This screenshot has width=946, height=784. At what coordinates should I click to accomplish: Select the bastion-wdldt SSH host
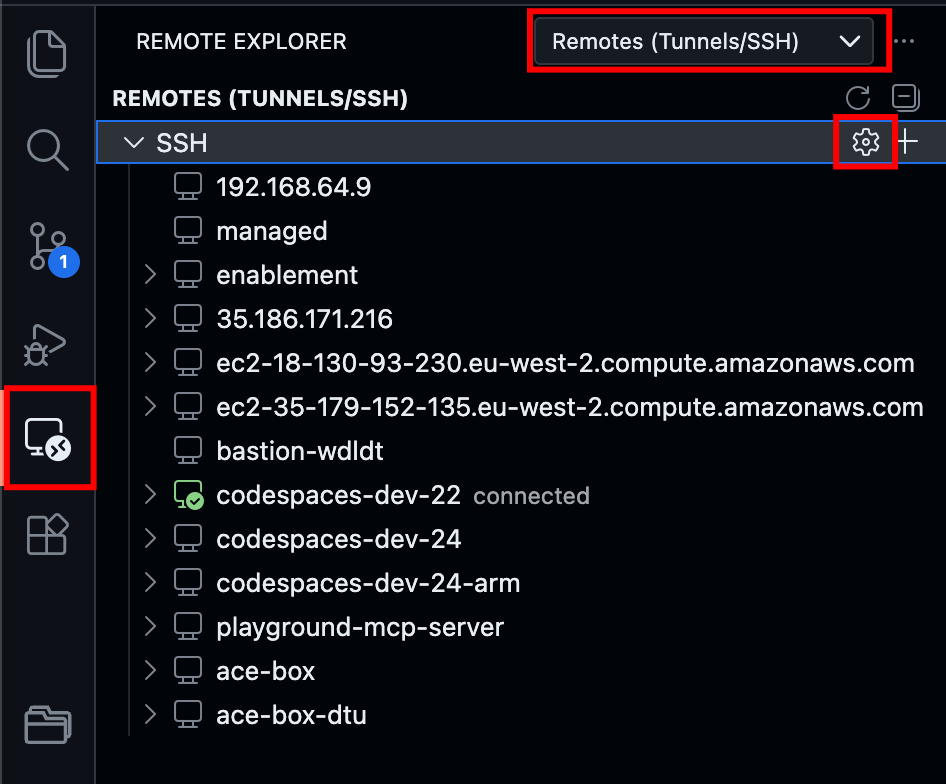[300, 450]
